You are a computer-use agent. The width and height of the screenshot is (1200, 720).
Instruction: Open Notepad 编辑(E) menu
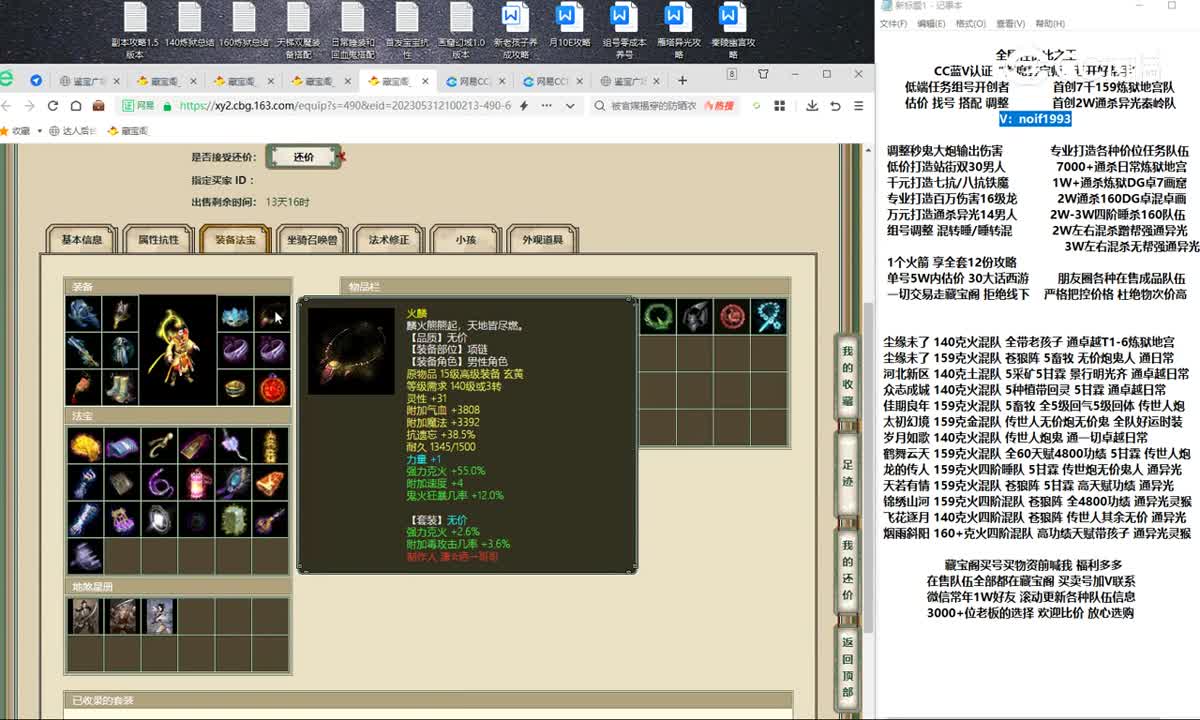(930, 23)
